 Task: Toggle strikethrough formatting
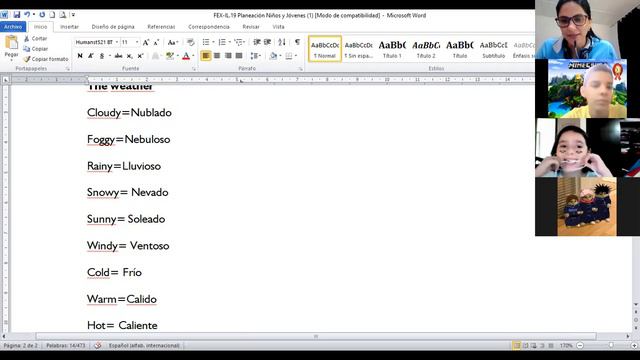tap(118, 56)
